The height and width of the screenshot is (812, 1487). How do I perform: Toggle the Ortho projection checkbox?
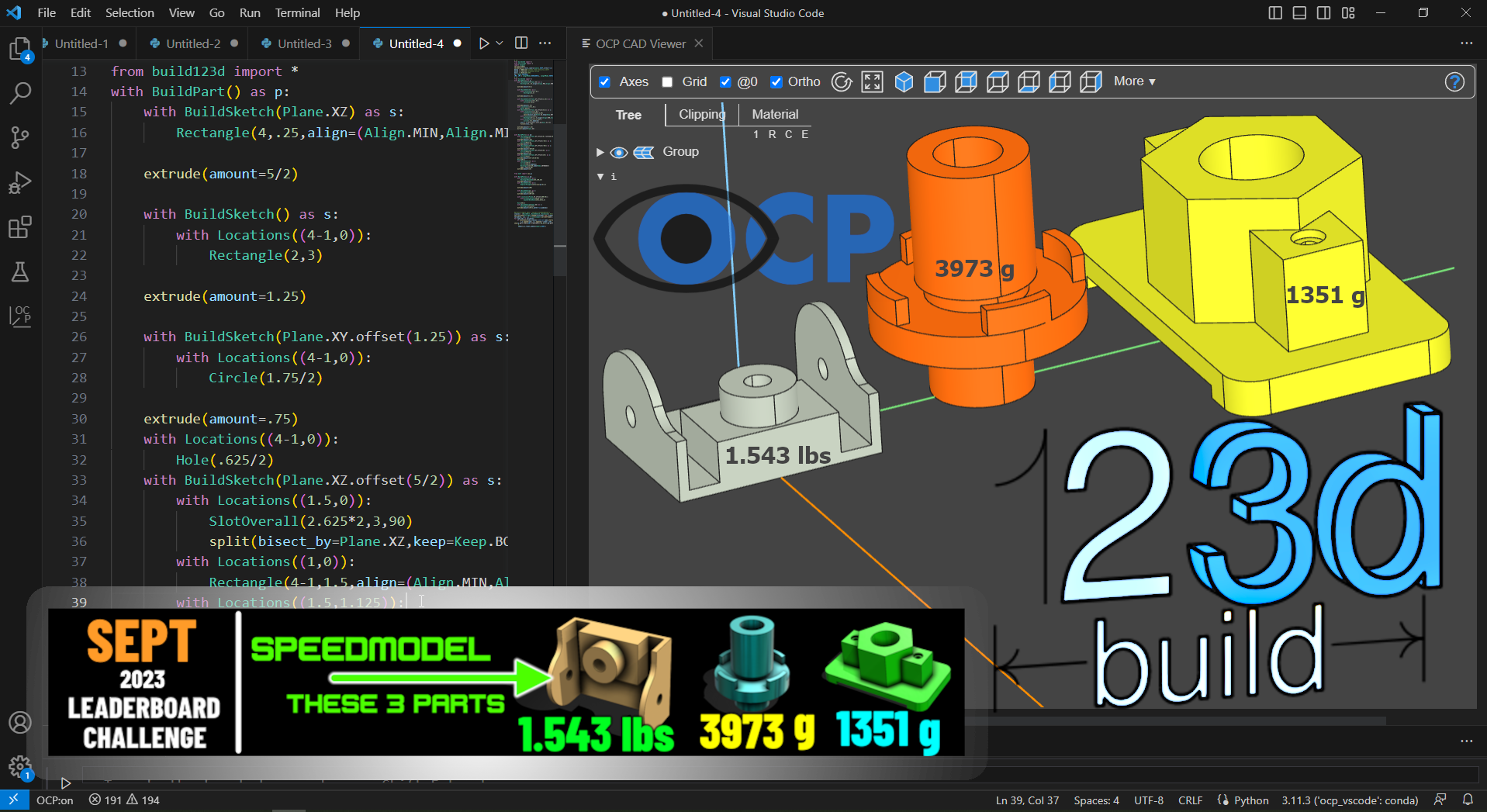(776, 81)
